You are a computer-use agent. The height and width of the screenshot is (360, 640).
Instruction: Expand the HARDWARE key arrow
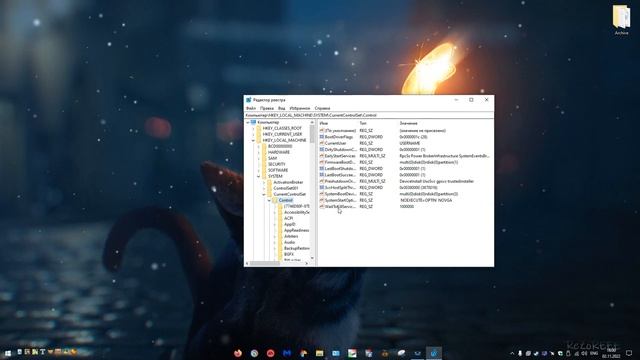tap(258, 152)
